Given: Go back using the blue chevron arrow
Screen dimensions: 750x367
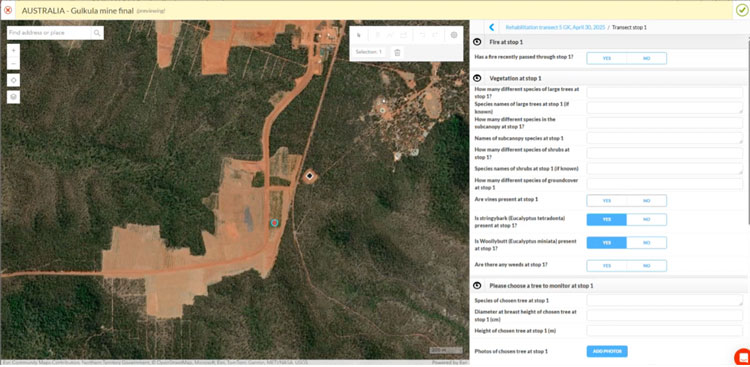Looking at the screenshot, I should pos(492,28).
